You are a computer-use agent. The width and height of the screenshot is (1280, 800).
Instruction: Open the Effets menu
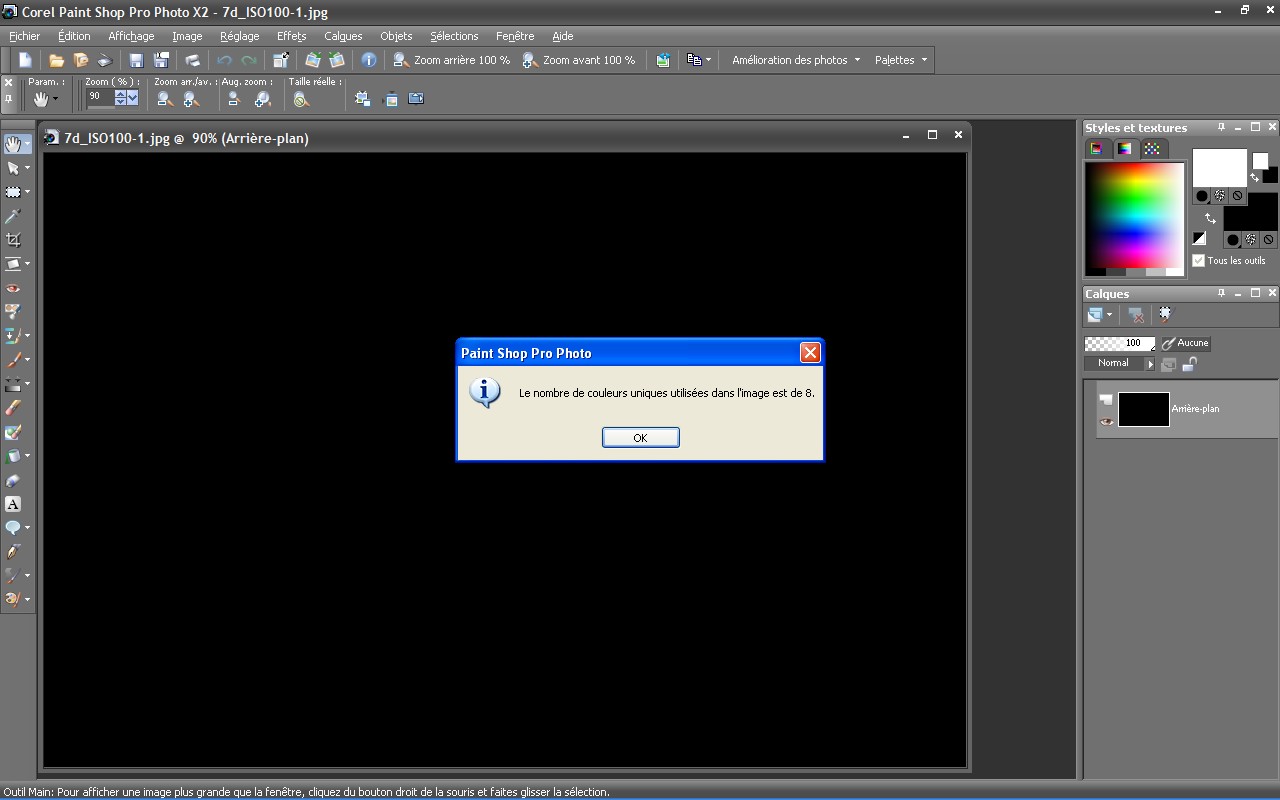click(x=291, y=36)
